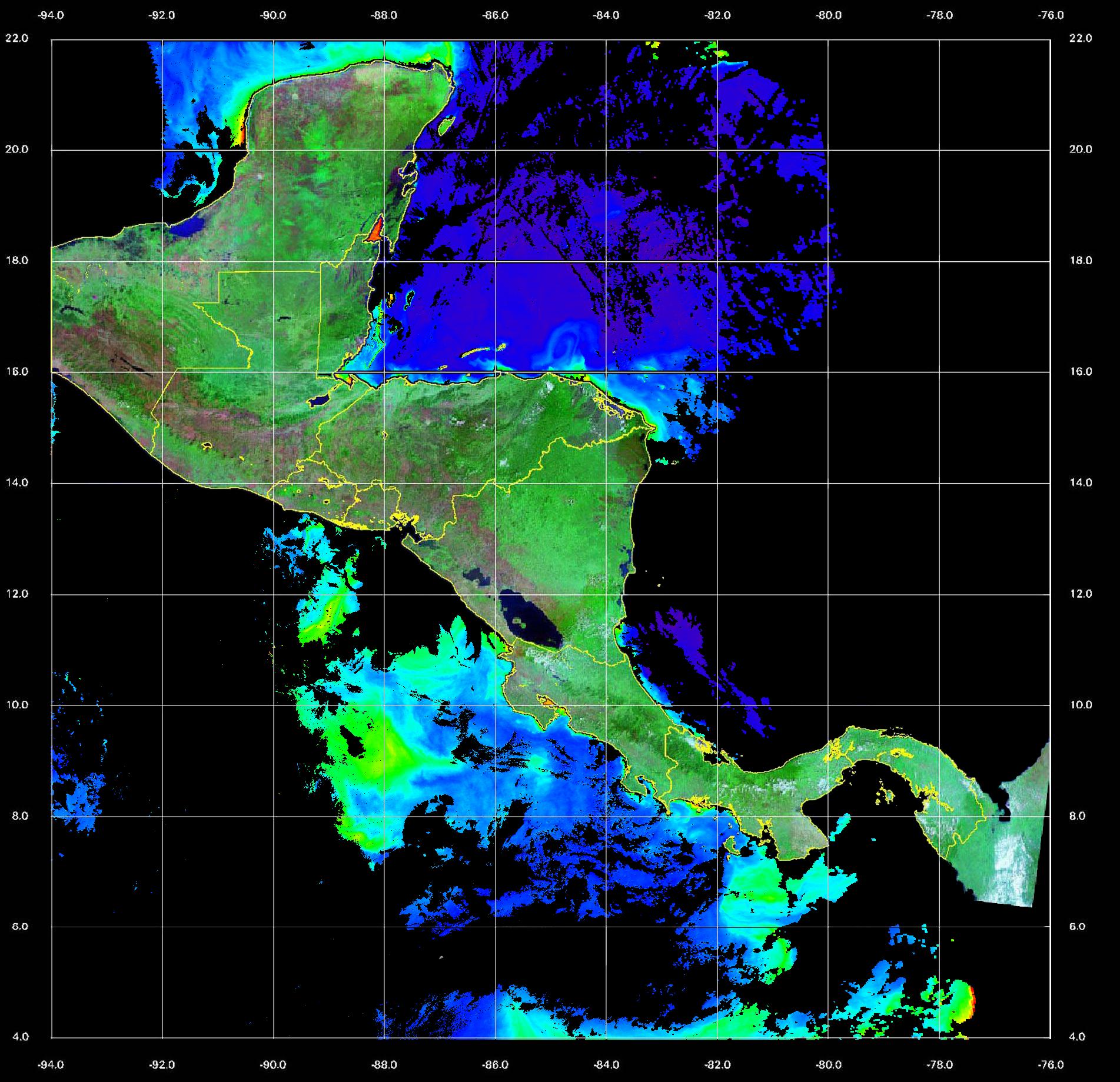Click the small island inside Lake Nicaragua
This screenshot has height=1082, width=1120.
(x=519, y=621)
